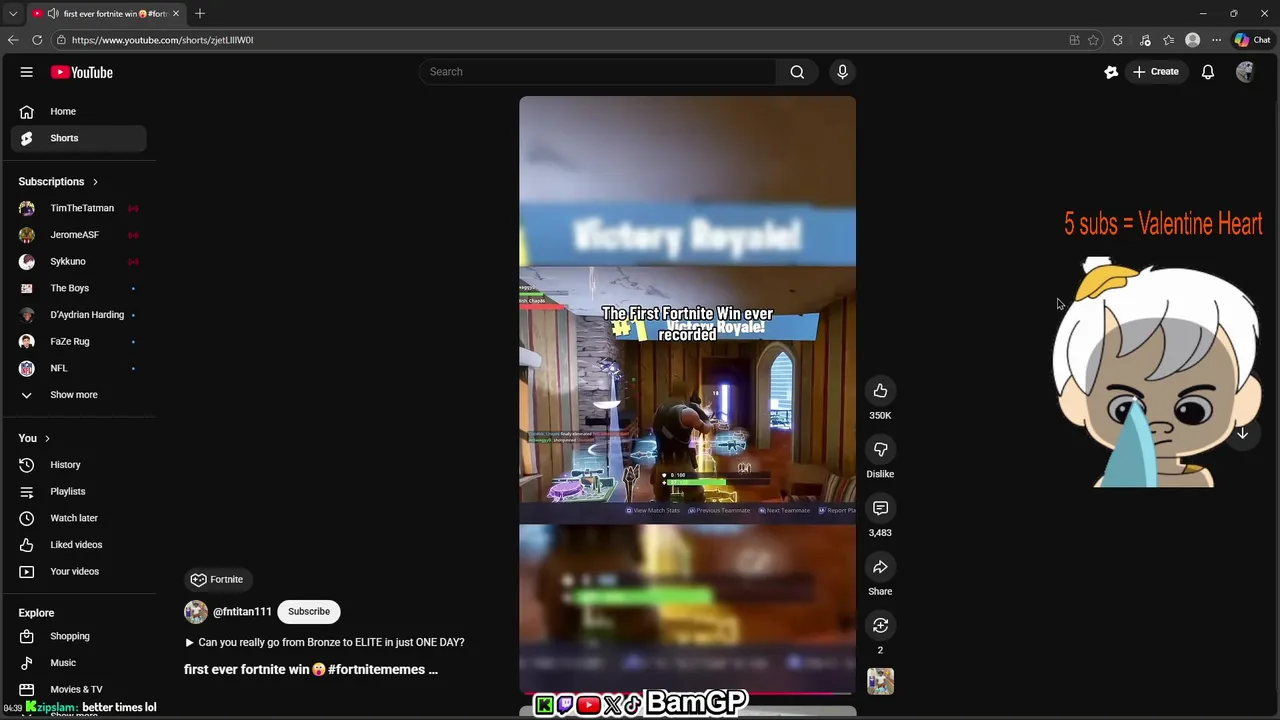Open Your videos
The width and height of the screenshot is (1280, 720).
[x=79, y=572]
